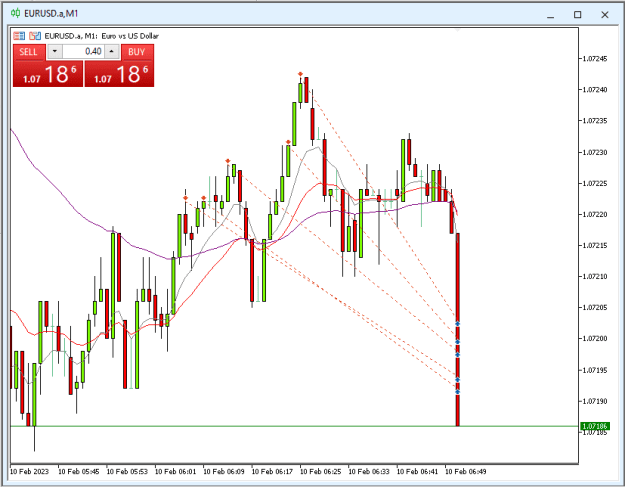Open the depth of market icon
The width and height of the screenshot is (625, 487).
click(x=35, y=36)
